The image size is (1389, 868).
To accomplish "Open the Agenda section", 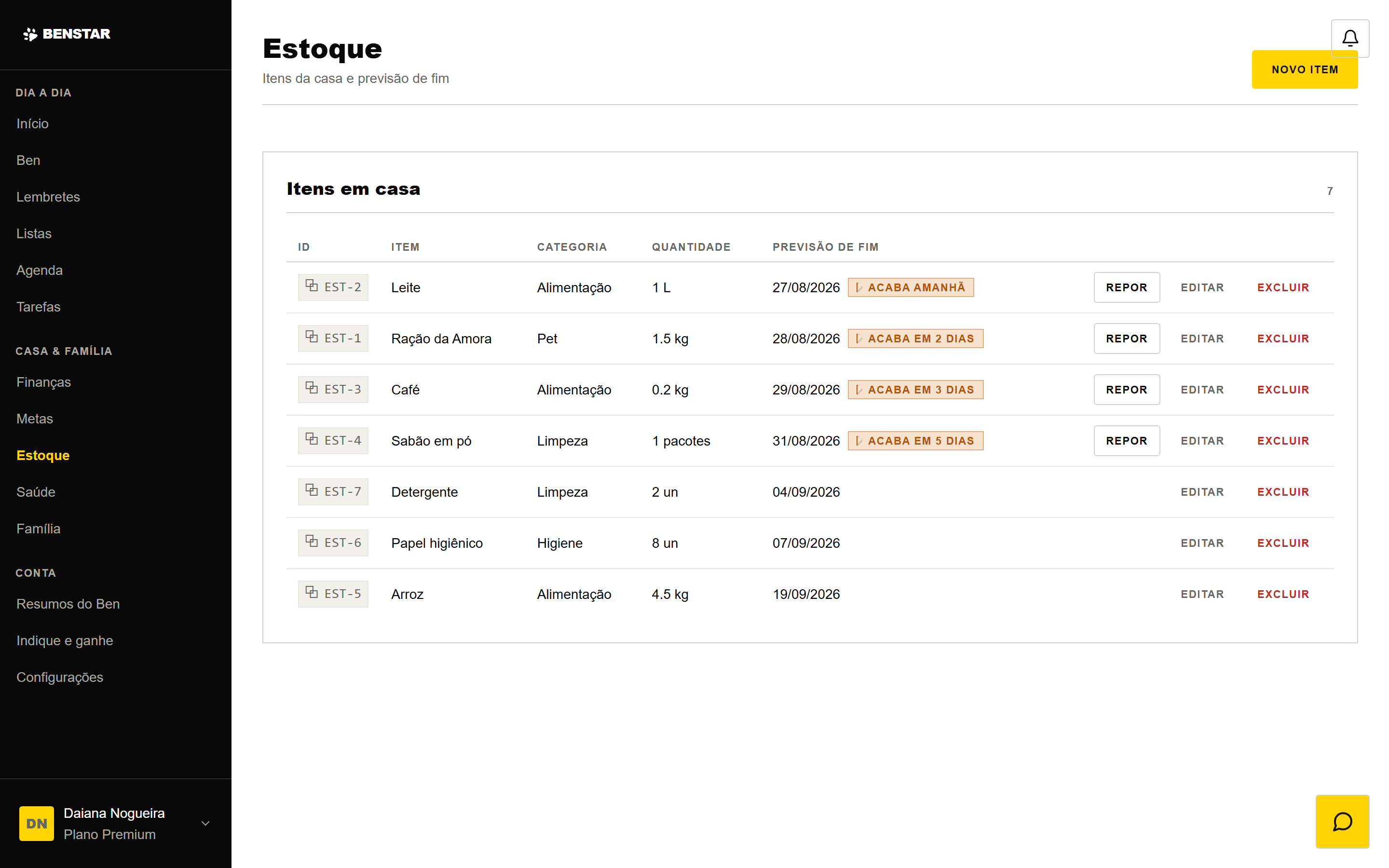I will coord(39,270).
